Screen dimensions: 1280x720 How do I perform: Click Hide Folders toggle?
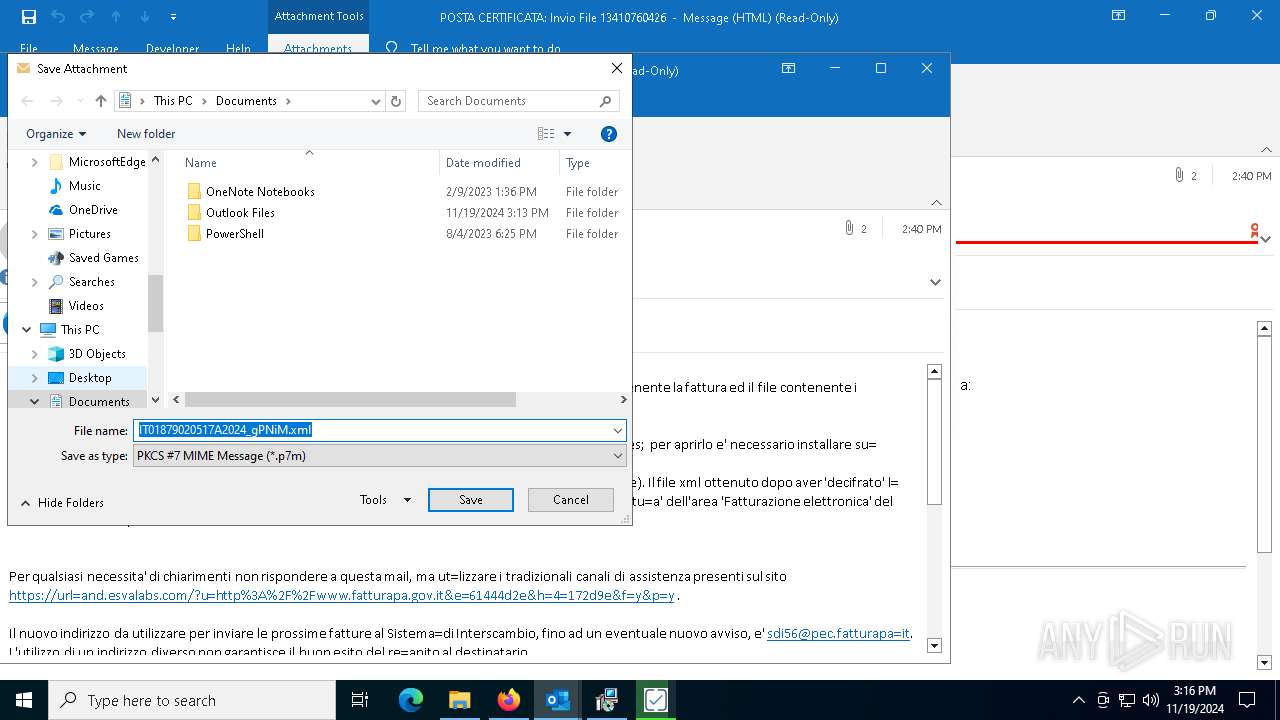click(62, 503)
